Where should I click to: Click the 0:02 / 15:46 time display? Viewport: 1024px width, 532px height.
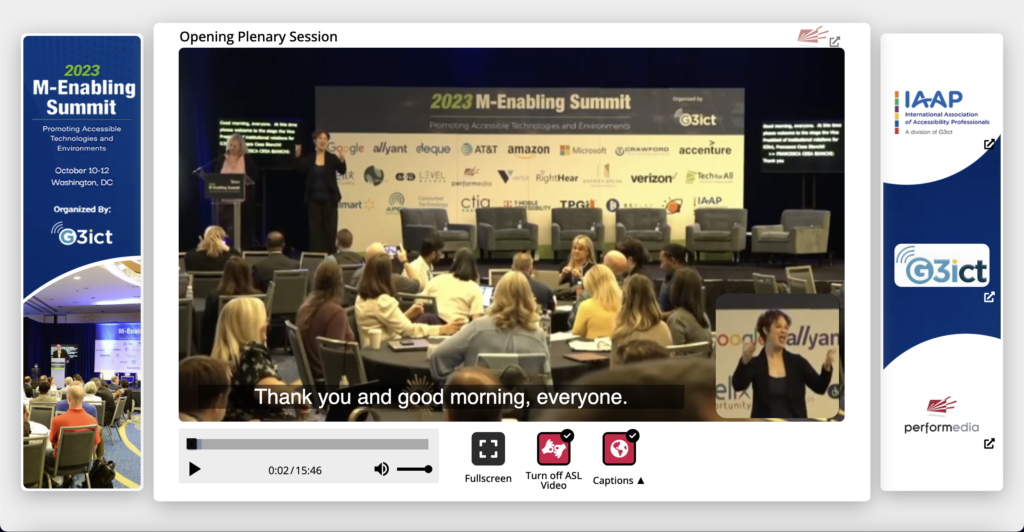click(x=295, y=470)
